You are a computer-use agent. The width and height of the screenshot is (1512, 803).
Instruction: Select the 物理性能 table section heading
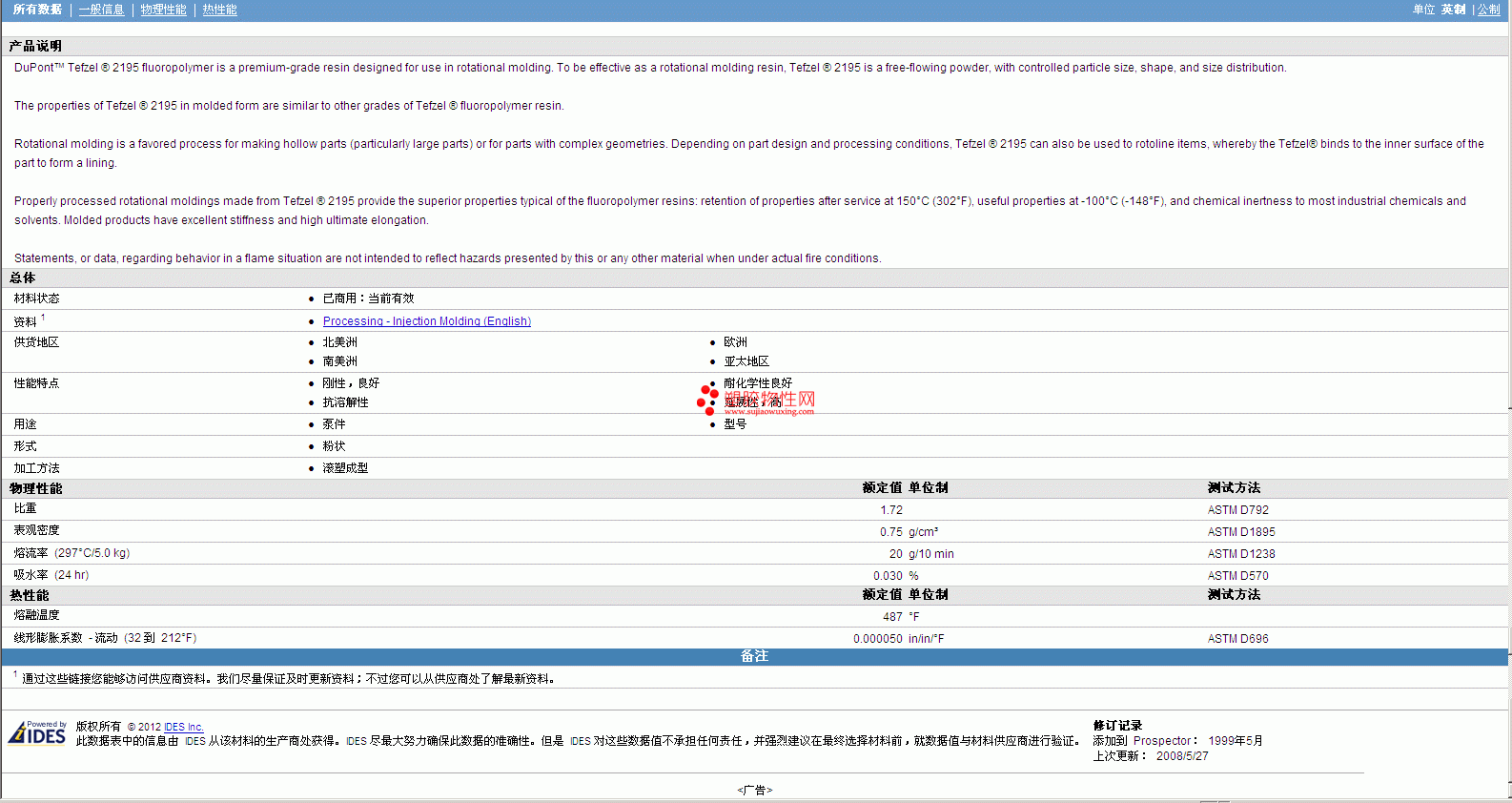click(x=36, y=488)
